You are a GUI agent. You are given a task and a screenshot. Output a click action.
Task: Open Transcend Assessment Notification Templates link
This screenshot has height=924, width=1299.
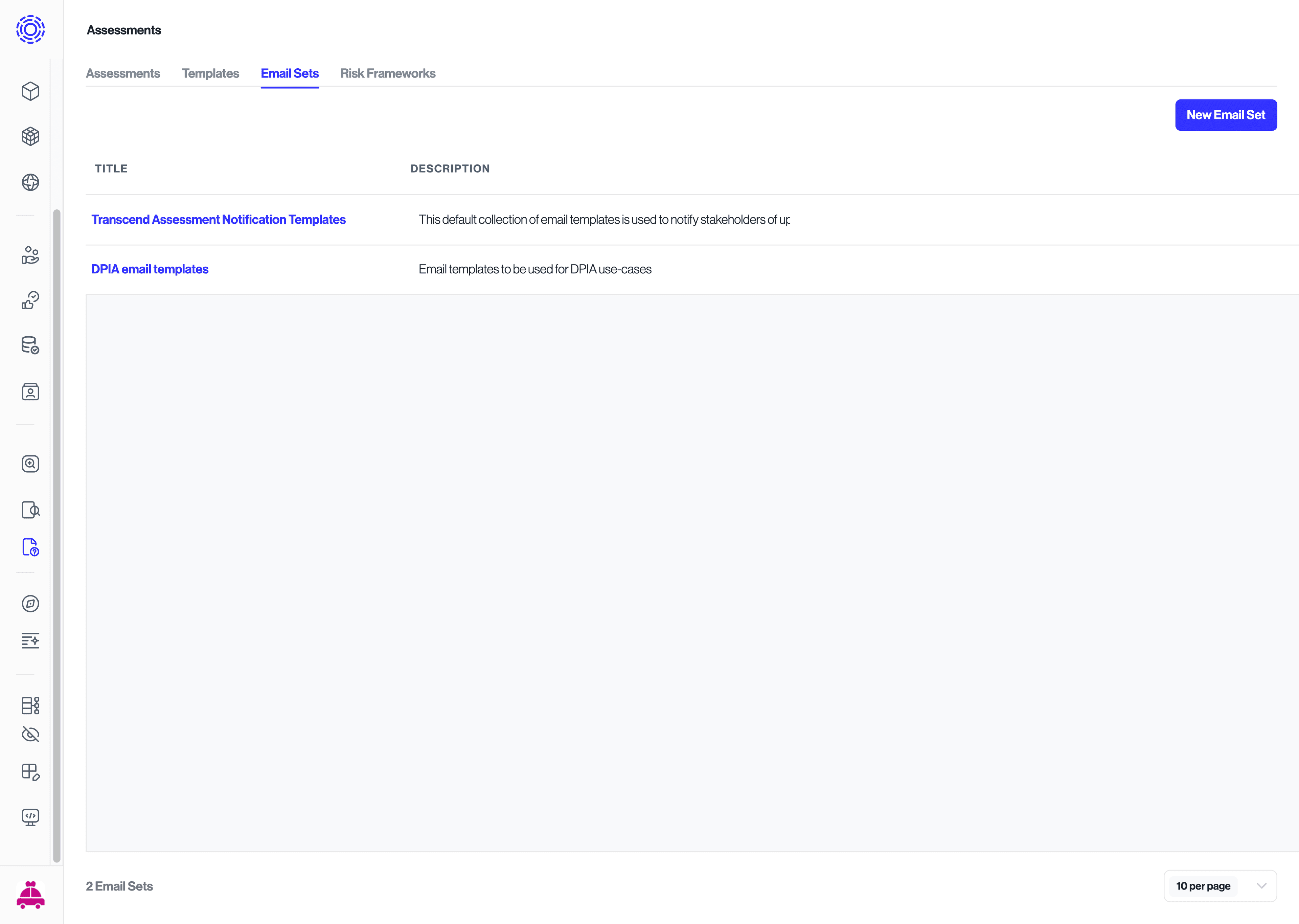coord(219,220)
